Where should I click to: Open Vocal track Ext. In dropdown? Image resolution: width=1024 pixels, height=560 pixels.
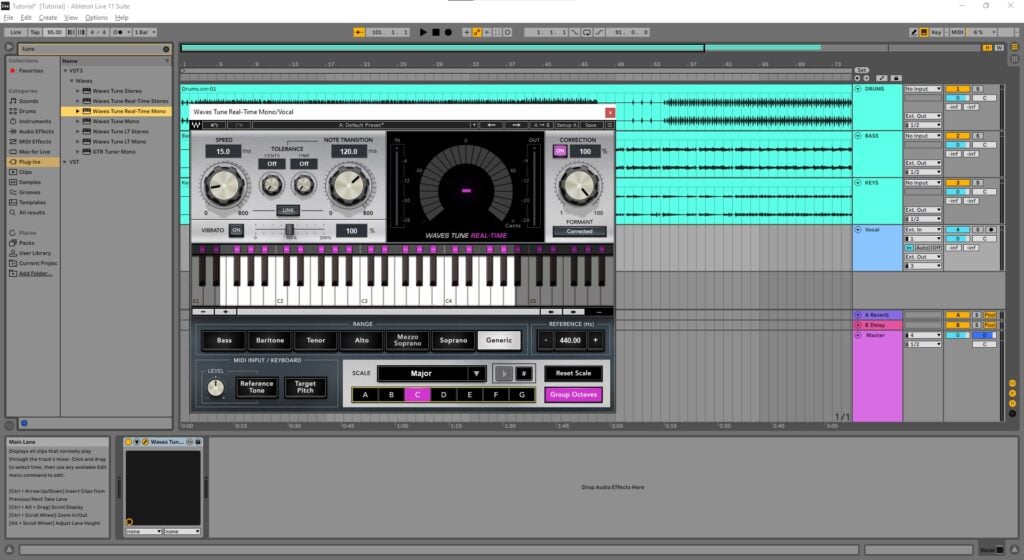[923, 230]
